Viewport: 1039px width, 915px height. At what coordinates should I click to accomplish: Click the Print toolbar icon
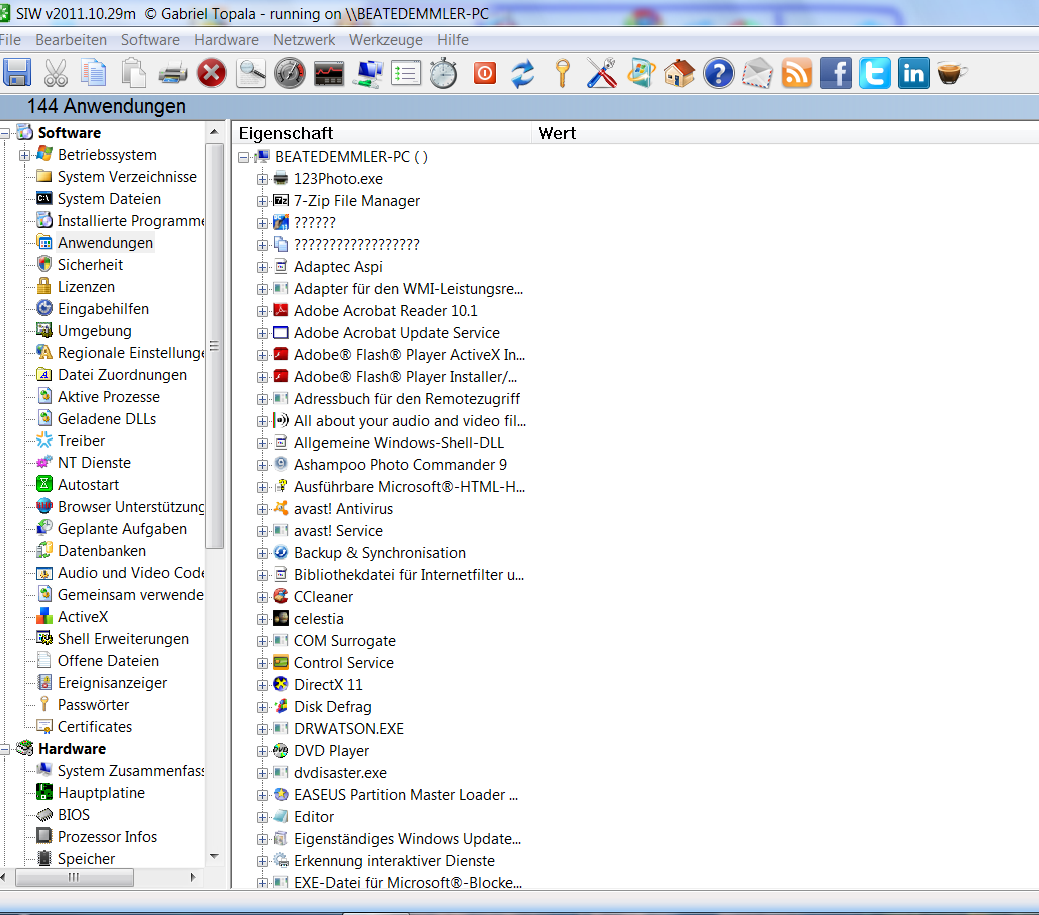[173, 73]
